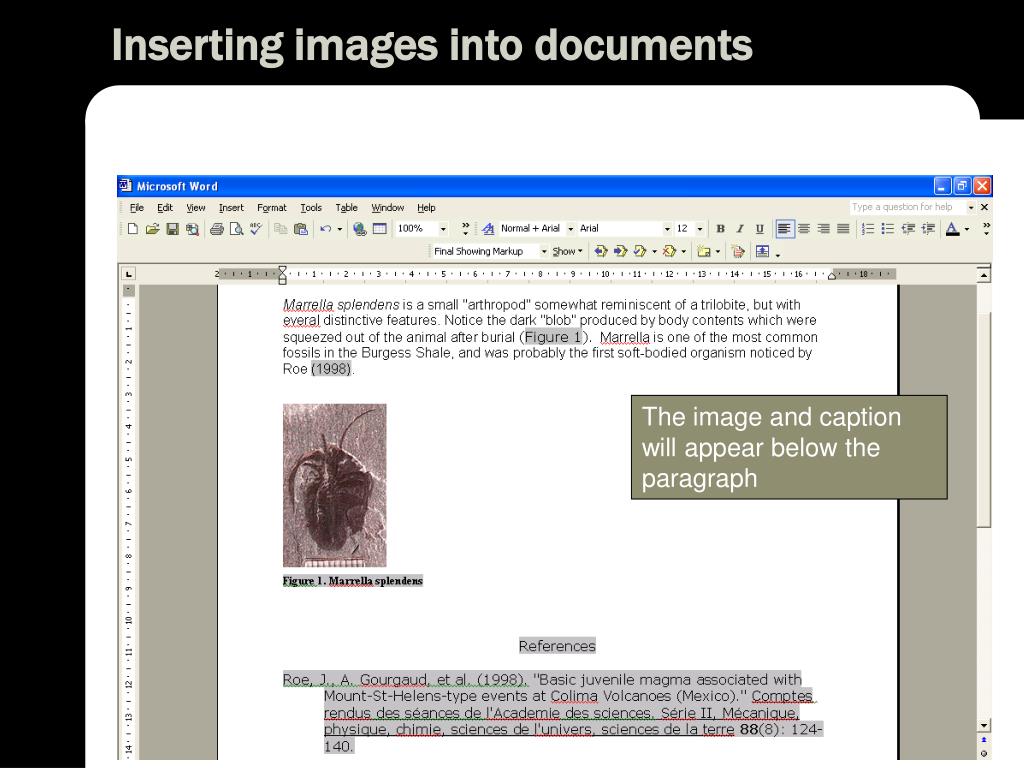Image resolution: width=1024 pixels, height=768 pixels.
Task: Open the Table menu
Action: 346,208
